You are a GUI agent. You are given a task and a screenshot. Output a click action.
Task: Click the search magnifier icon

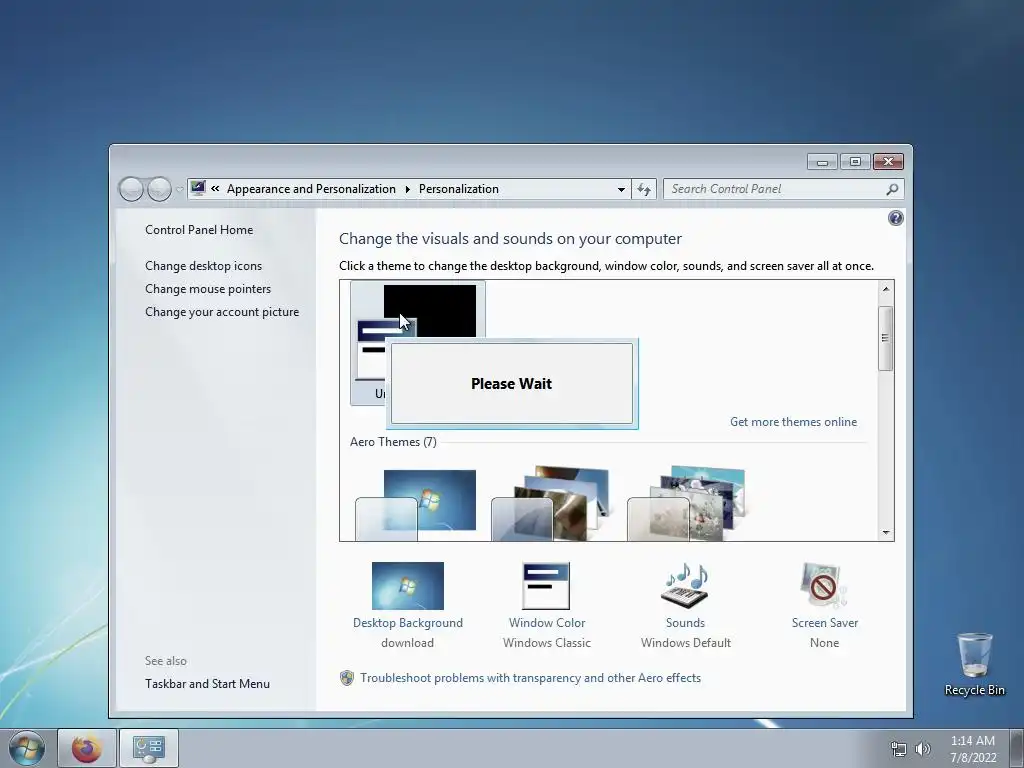(892, 189)
